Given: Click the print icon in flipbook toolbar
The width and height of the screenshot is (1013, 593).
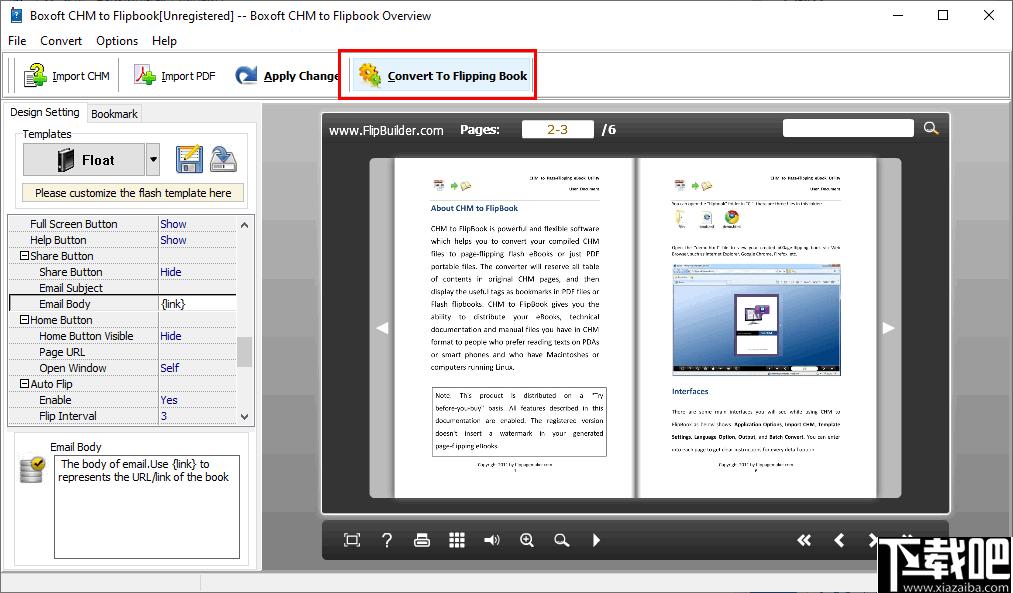Looking at the screenshot, I should pyautogui.click(x=422, y=540).
